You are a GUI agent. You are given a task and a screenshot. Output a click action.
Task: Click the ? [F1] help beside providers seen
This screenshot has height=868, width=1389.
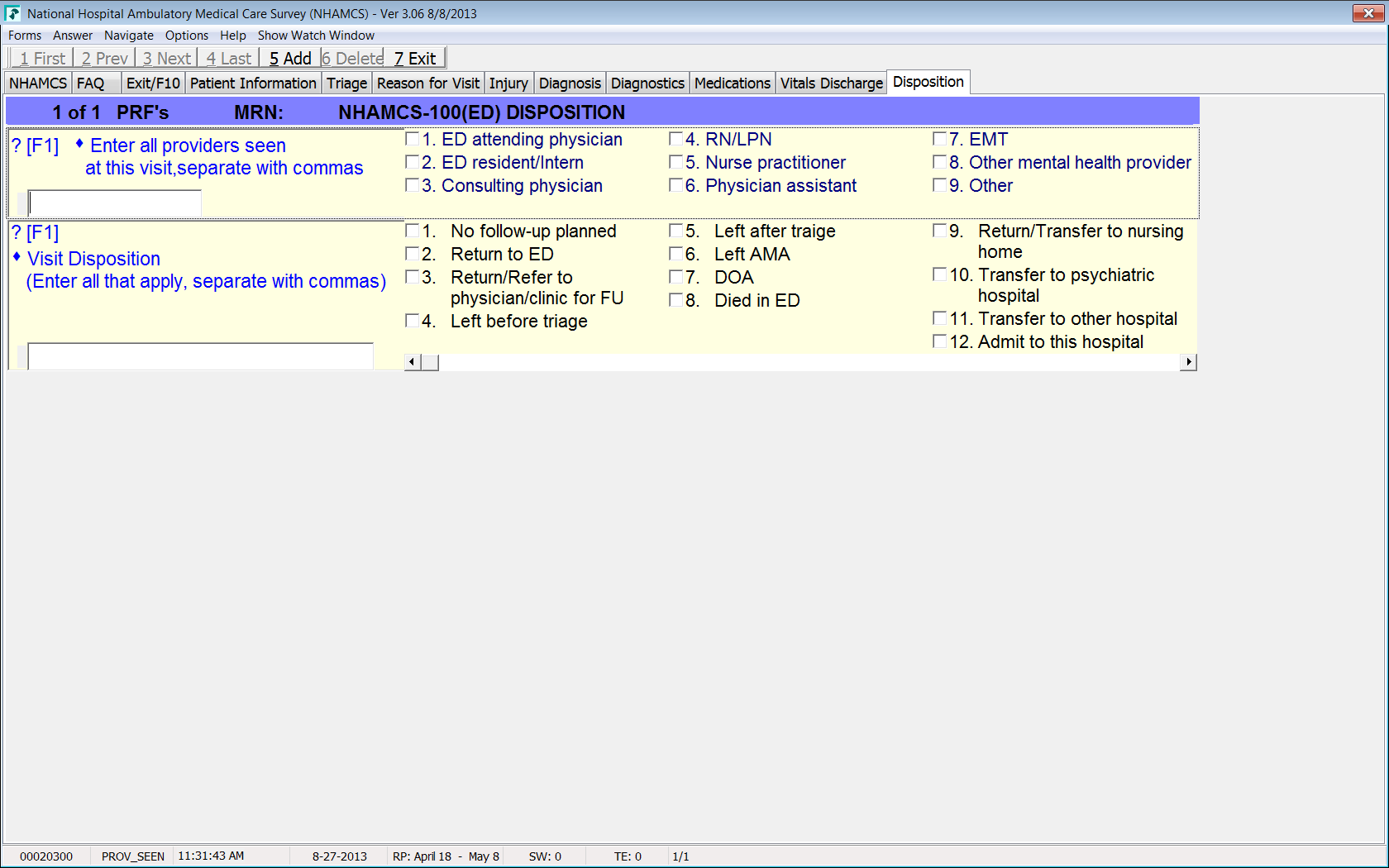click(36, 146)
